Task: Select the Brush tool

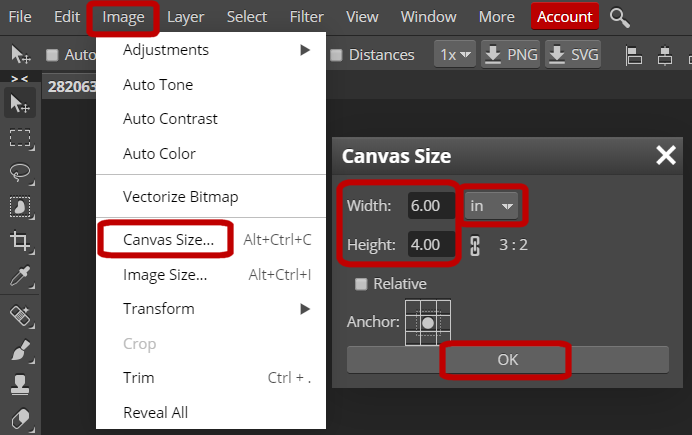Action: point(20,350)
